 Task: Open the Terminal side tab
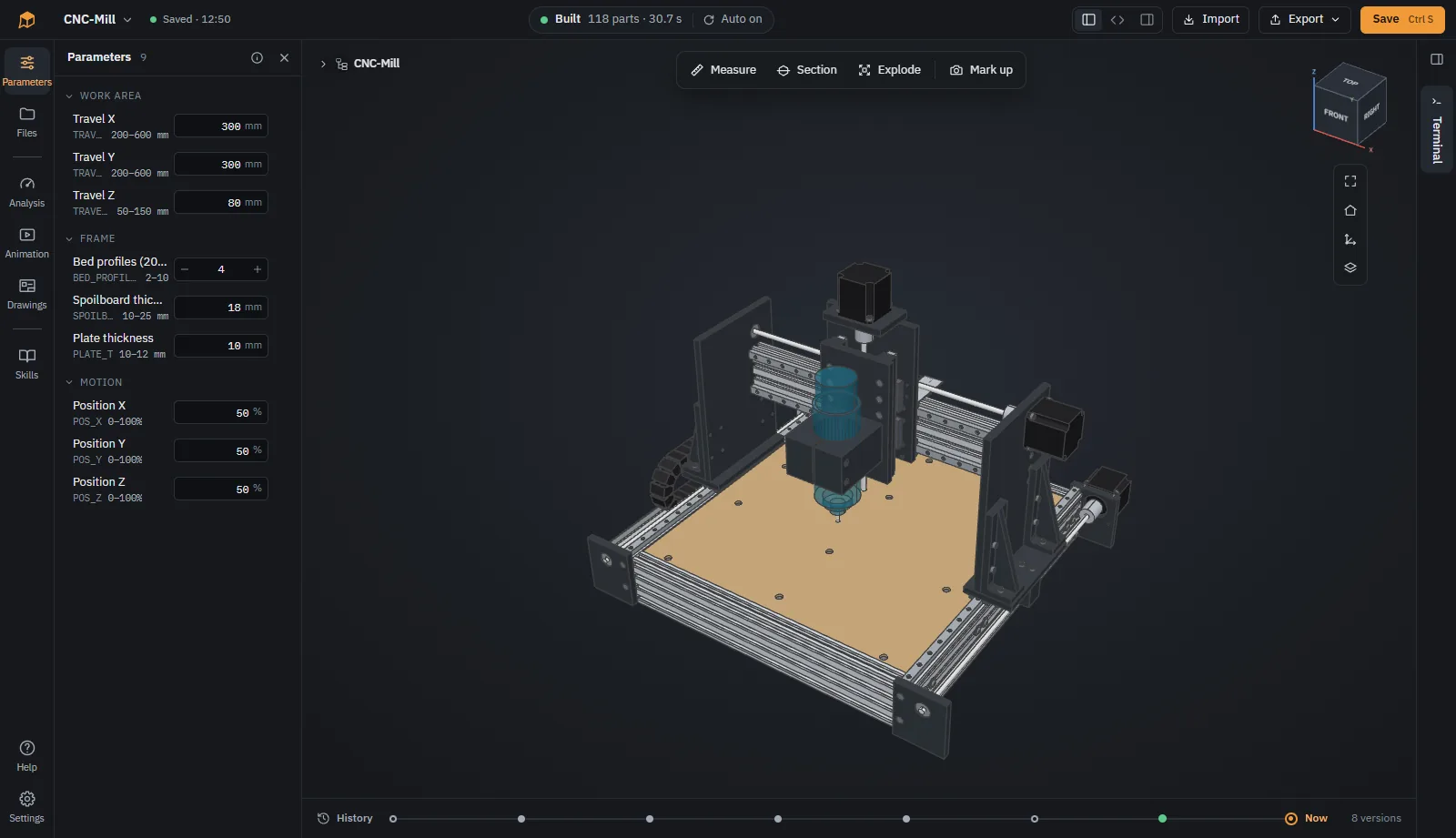[x=1437, y=130]
